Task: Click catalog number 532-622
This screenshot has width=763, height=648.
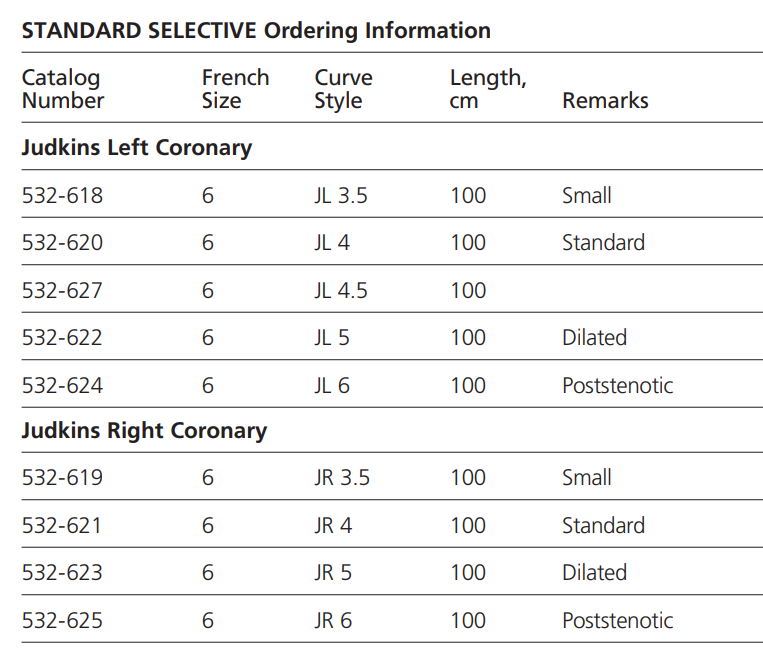Action: click(x=62, y=338)
